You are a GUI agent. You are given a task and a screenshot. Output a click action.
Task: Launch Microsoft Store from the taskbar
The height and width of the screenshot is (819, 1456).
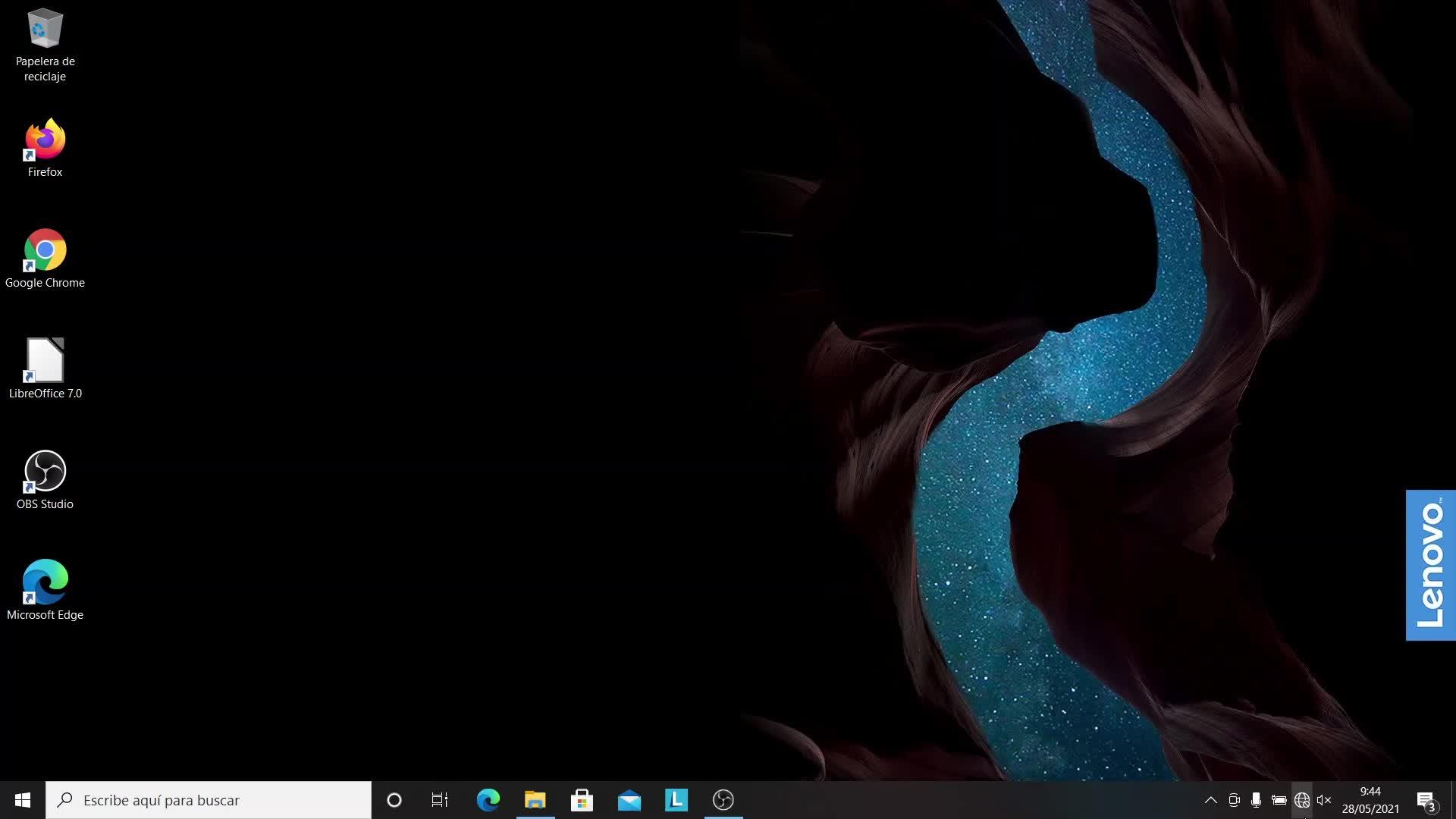tap(582, 800)
